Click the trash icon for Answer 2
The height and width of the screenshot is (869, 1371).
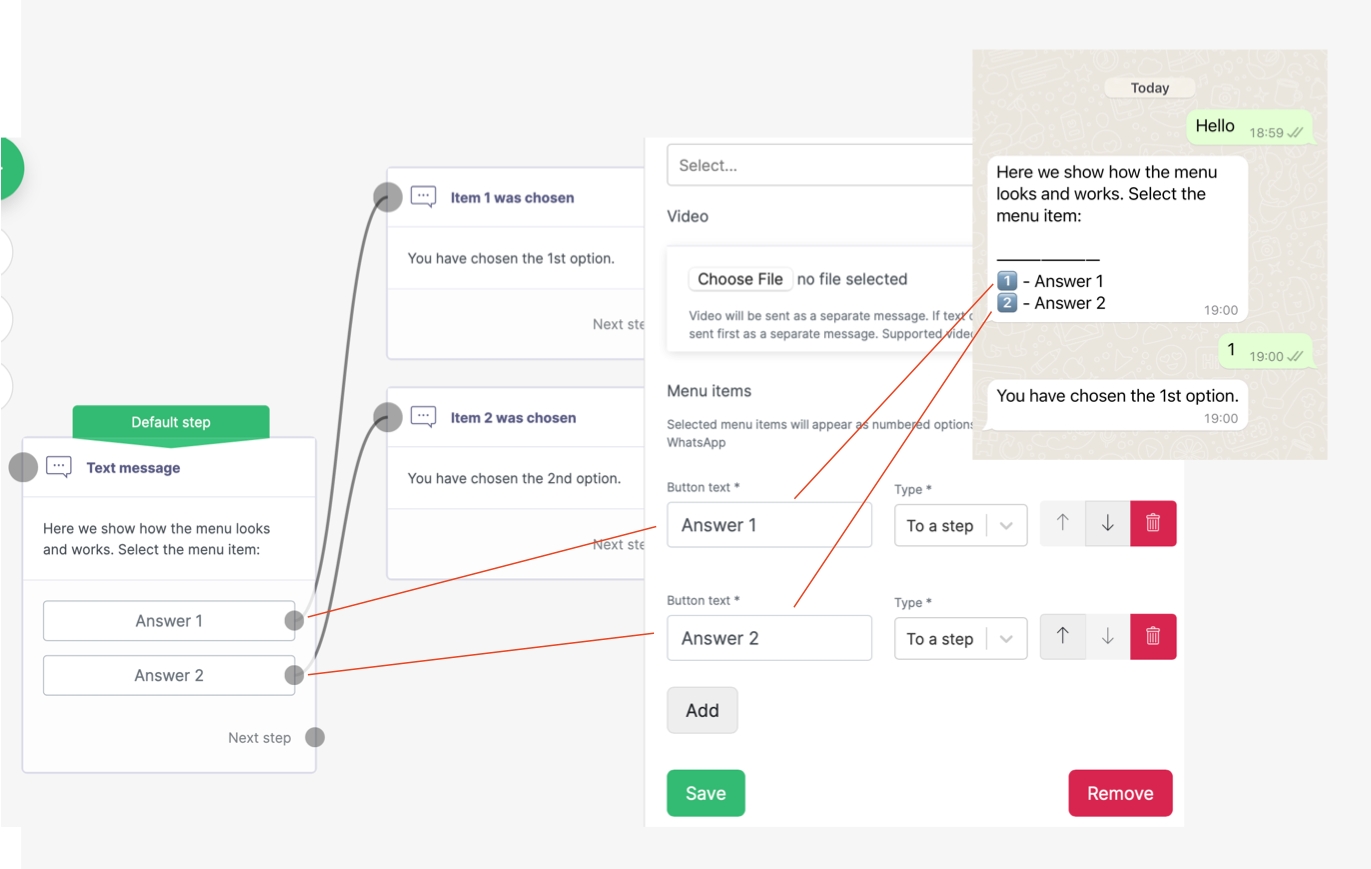1153,637
